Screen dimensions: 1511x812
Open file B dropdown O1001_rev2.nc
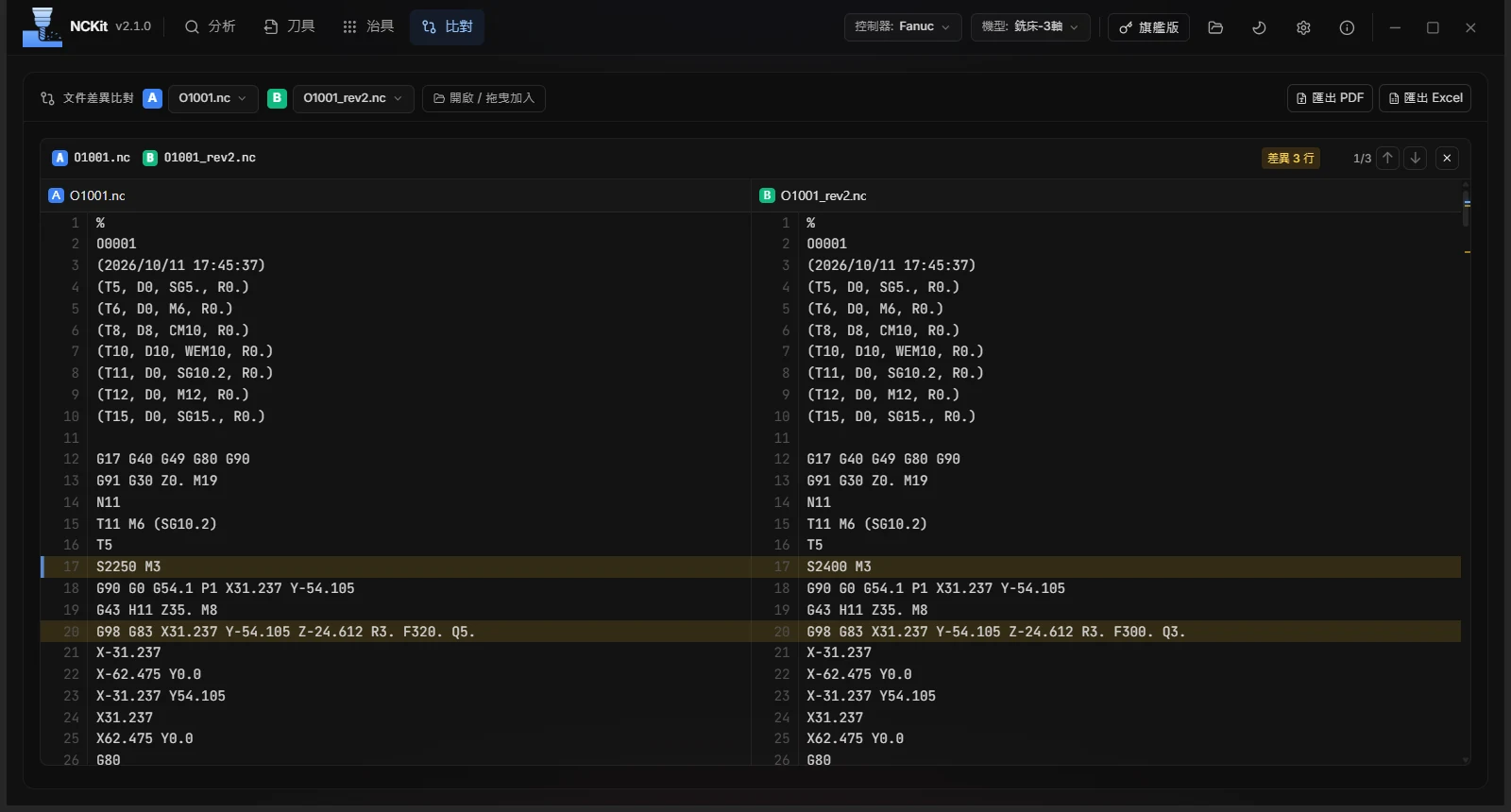pyautogui.click(x=353, y=98)
